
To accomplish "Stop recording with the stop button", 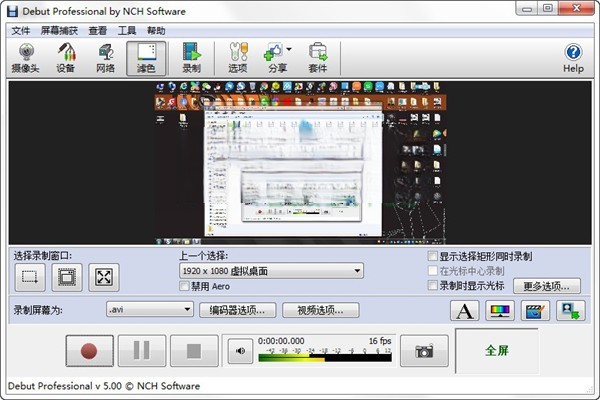I will pos(194,351).
